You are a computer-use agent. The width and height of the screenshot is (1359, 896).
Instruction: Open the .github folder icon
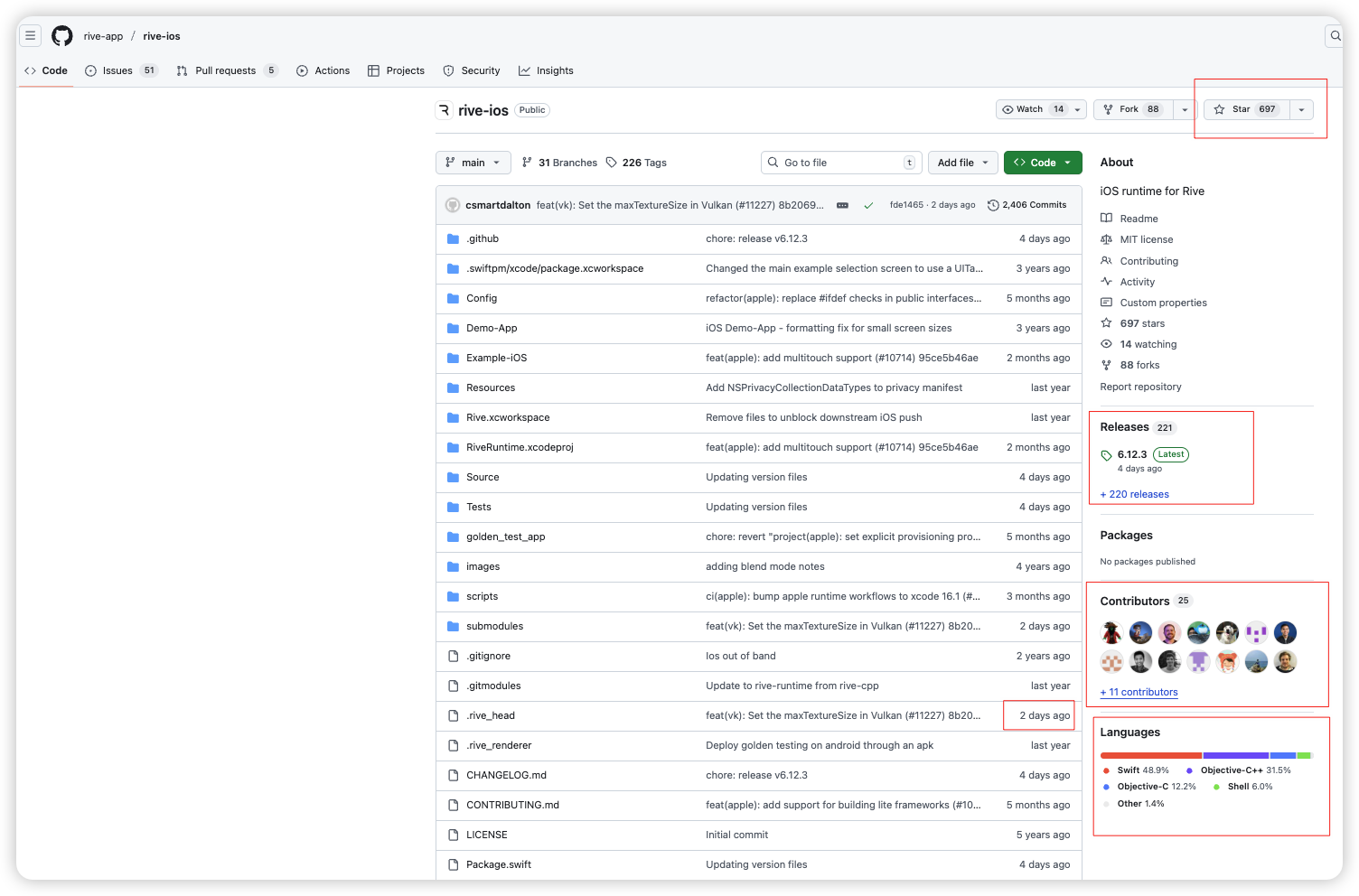tap(454, 238)
